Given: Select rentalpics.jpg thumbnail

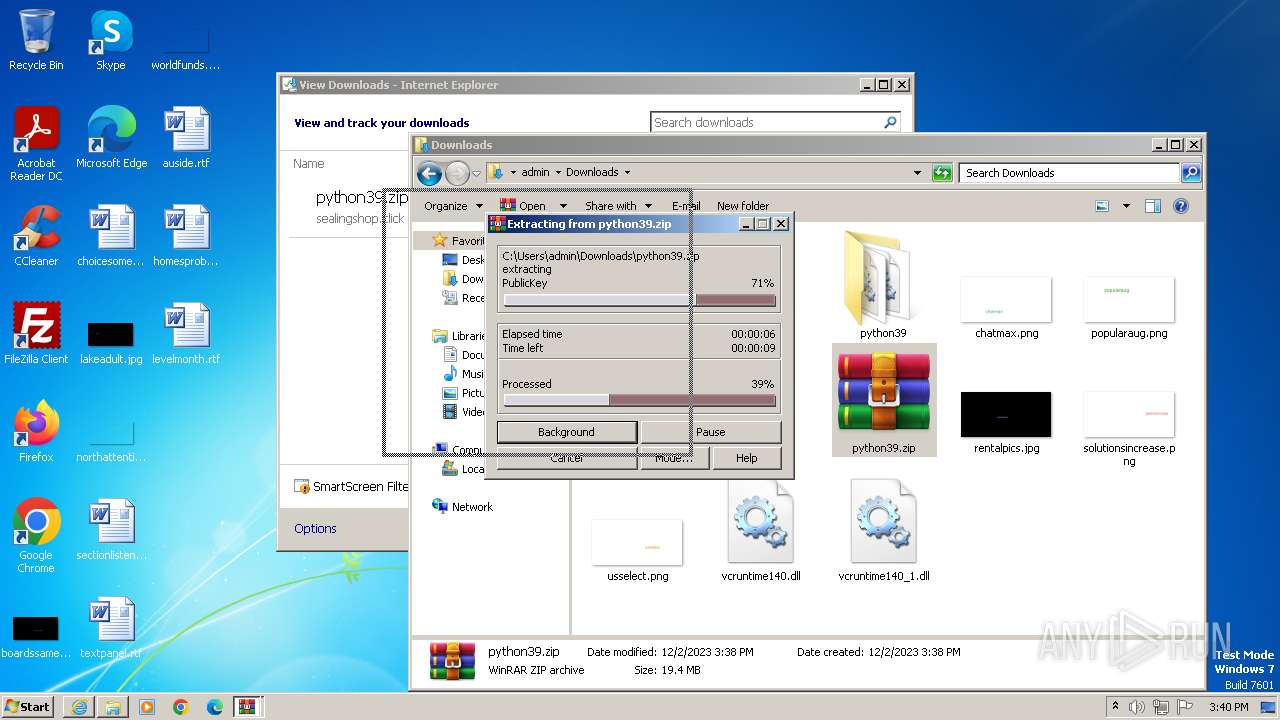Looking at the screenshot, I should (1006, 423).
